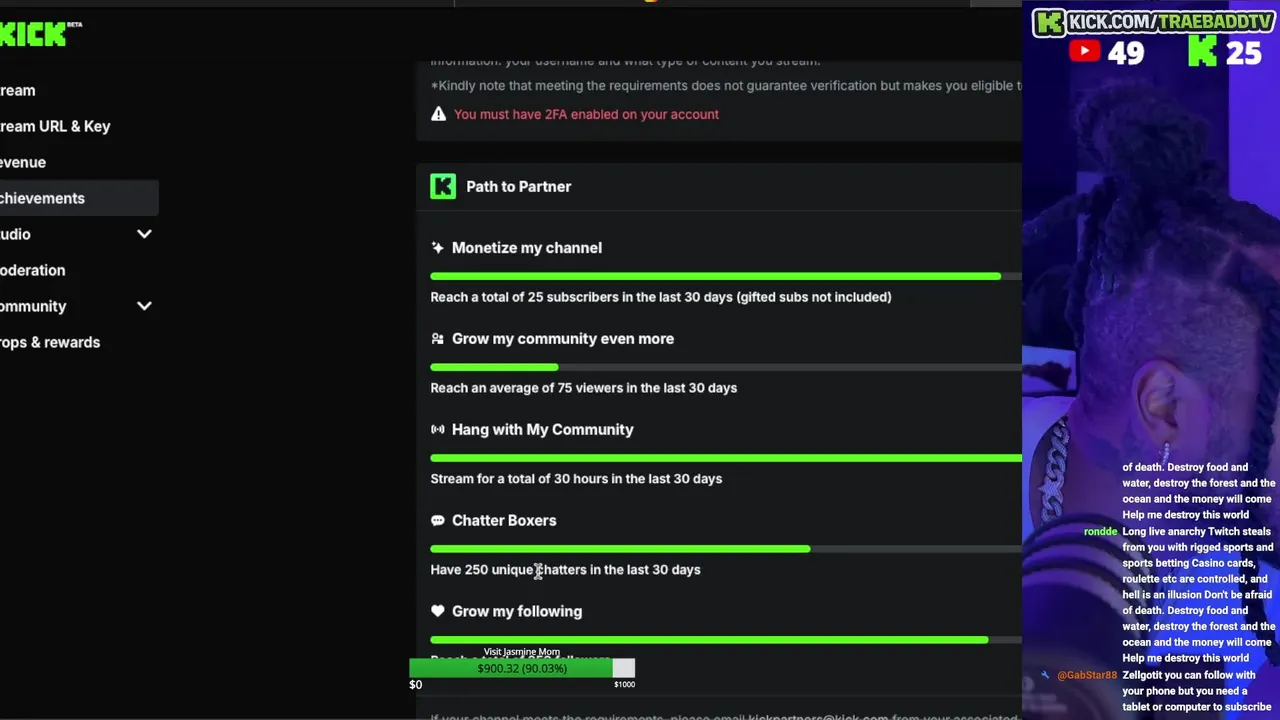Click the kickpartners@kick.com email link
This screenshot has width=1280, height=720.
click(x=818, y=717)
